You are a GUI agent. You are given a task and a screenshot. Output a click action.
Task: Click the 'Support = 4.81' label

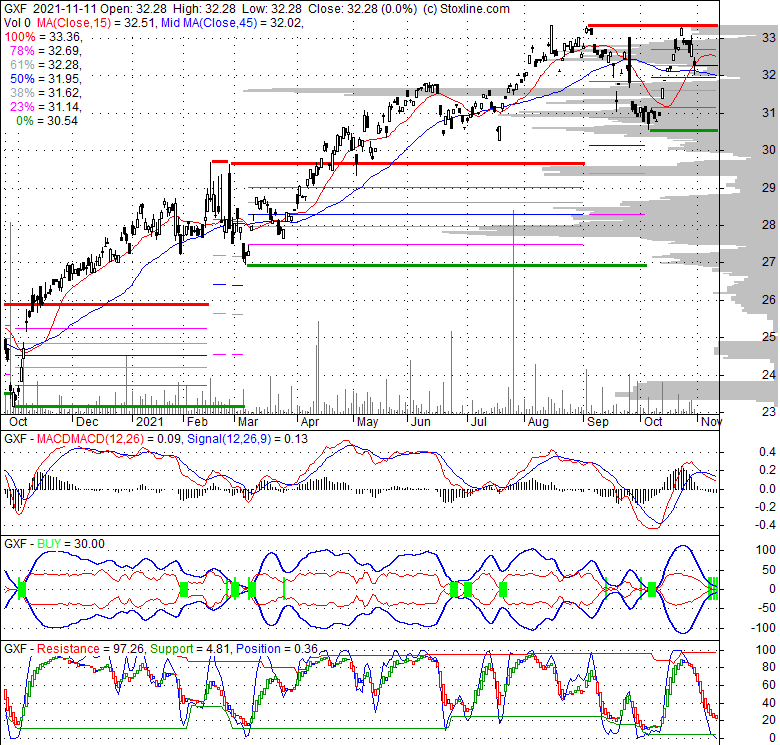(x=191, y=649)
